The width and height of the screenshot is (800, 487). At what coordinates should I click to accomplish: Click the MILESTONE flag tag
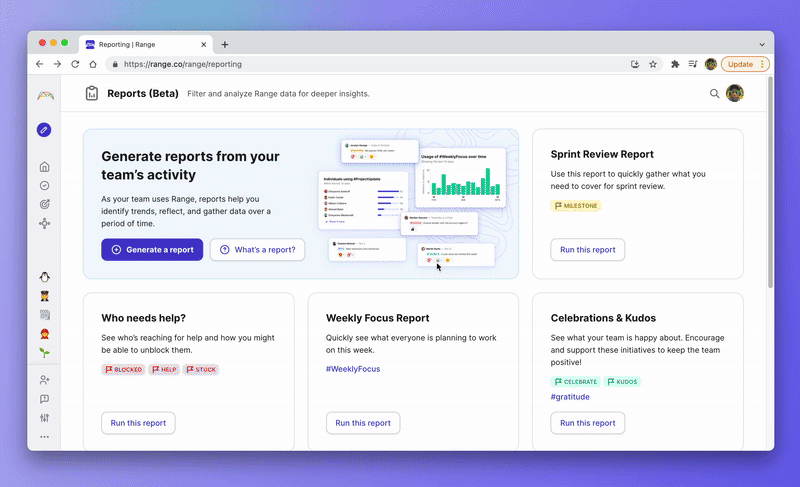pos(576,206)
